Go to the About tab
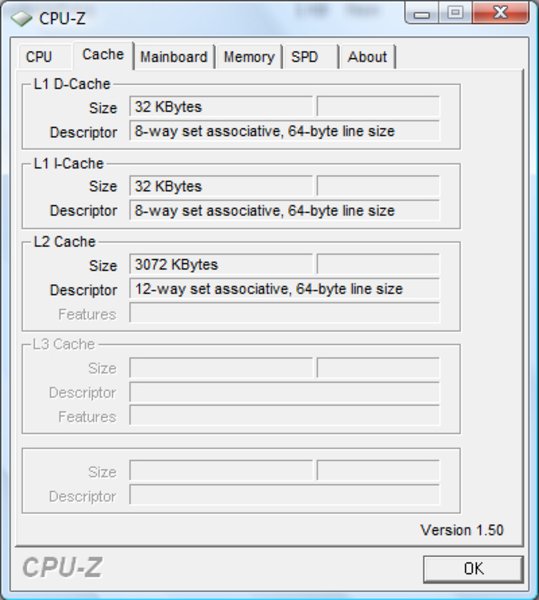This screenshot has width=539, height=600. pyautogui.click(x=367, y=57)
